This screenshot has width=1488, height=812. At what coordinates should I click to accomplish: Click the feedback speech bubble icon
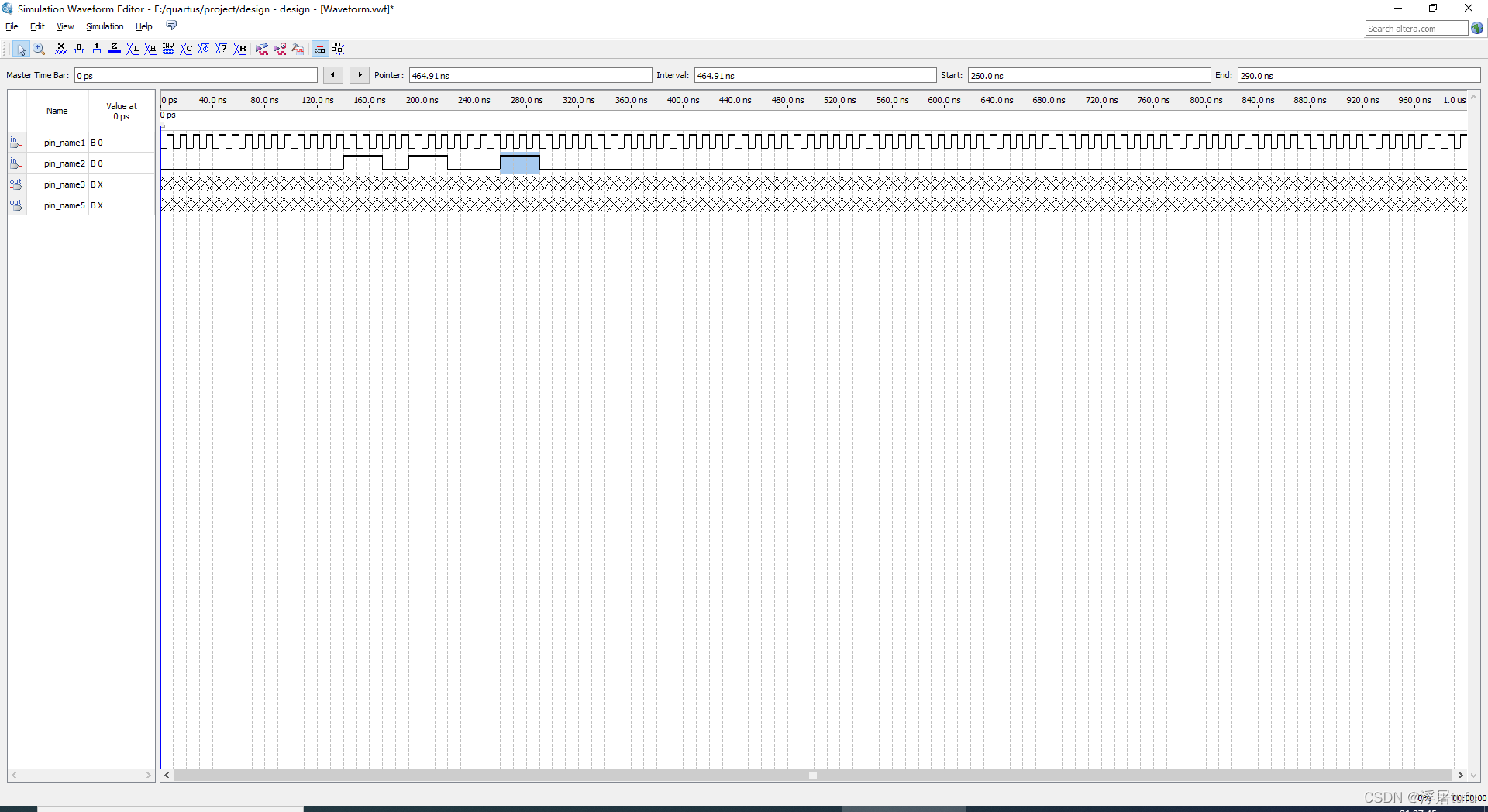coord(172,26)
